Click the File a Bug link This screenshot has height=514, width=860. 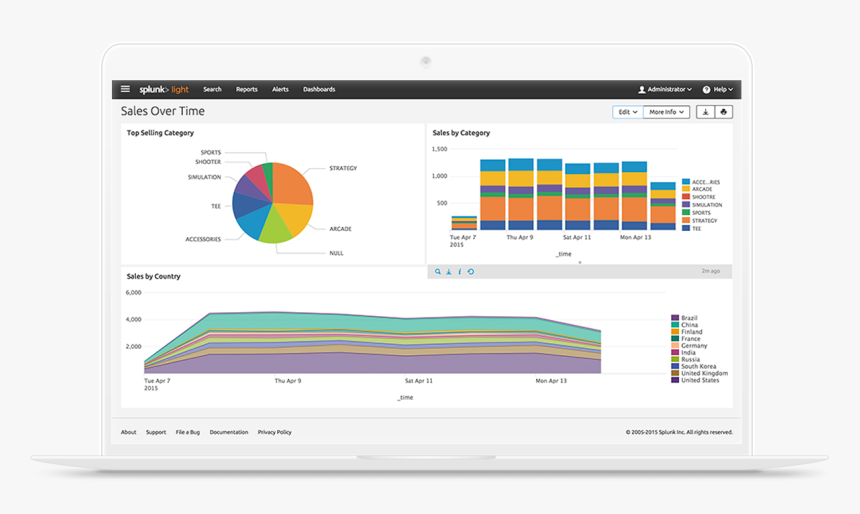188,432
